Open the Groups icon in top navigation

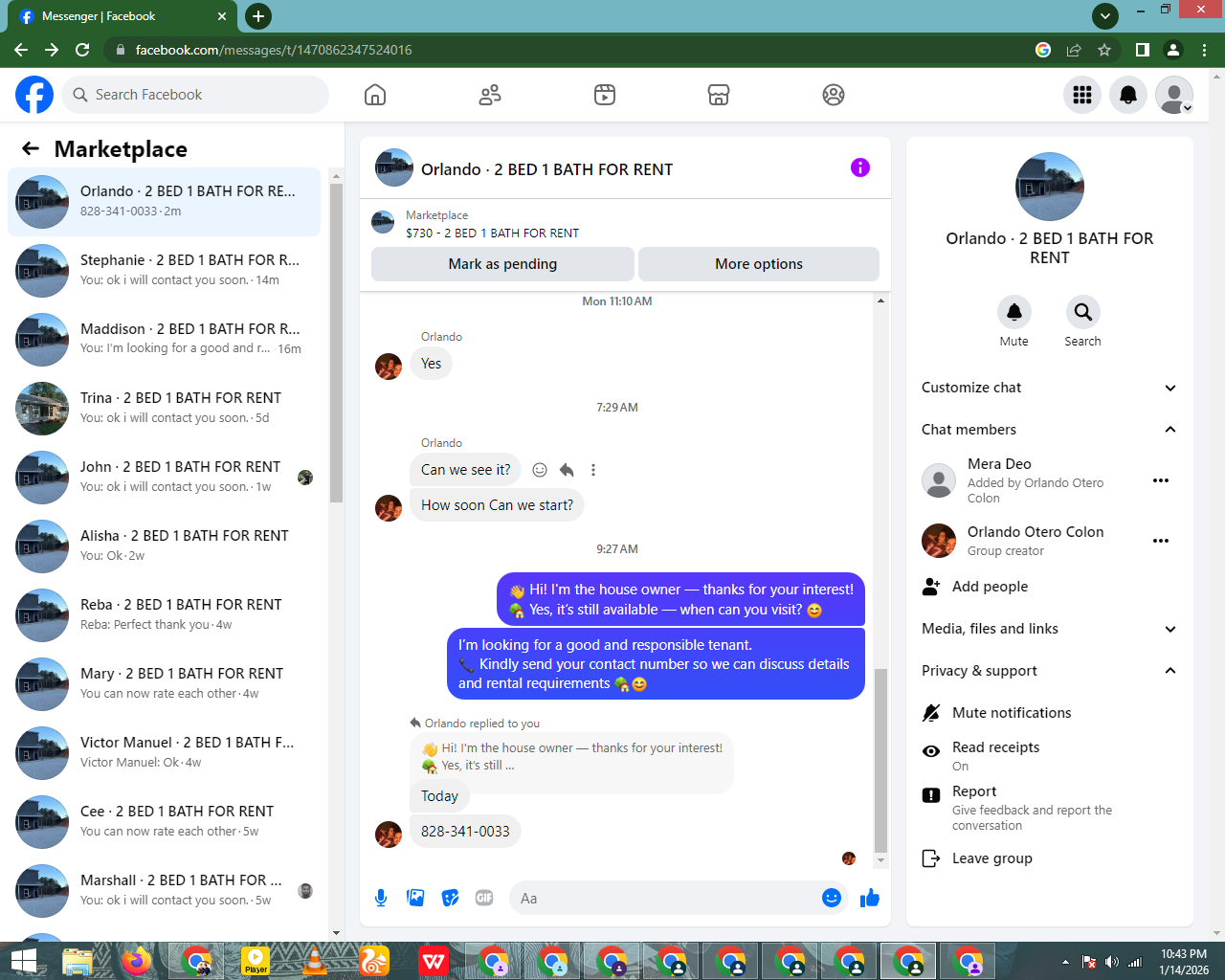pyautogui.click(x=834, y=95)
